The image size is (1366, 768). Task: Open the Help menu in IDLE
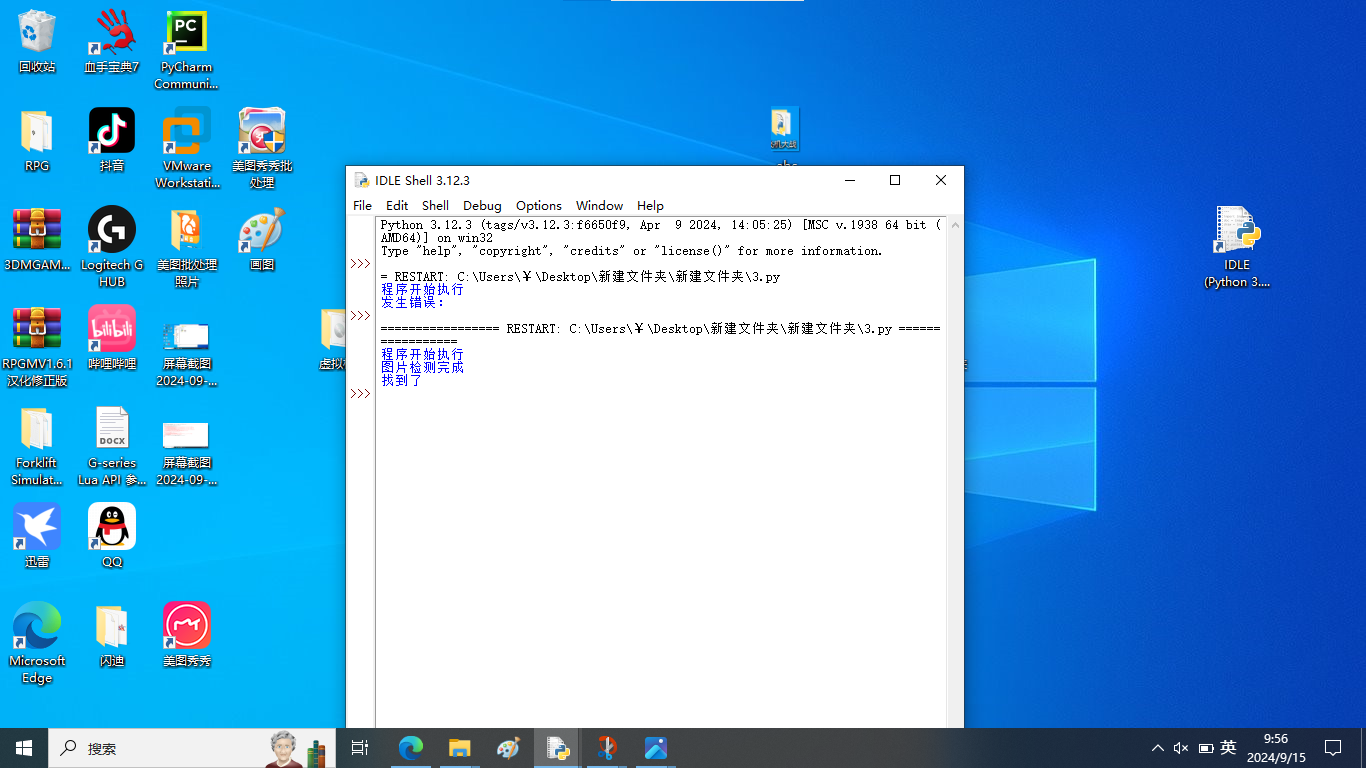[x=650, y=205]
